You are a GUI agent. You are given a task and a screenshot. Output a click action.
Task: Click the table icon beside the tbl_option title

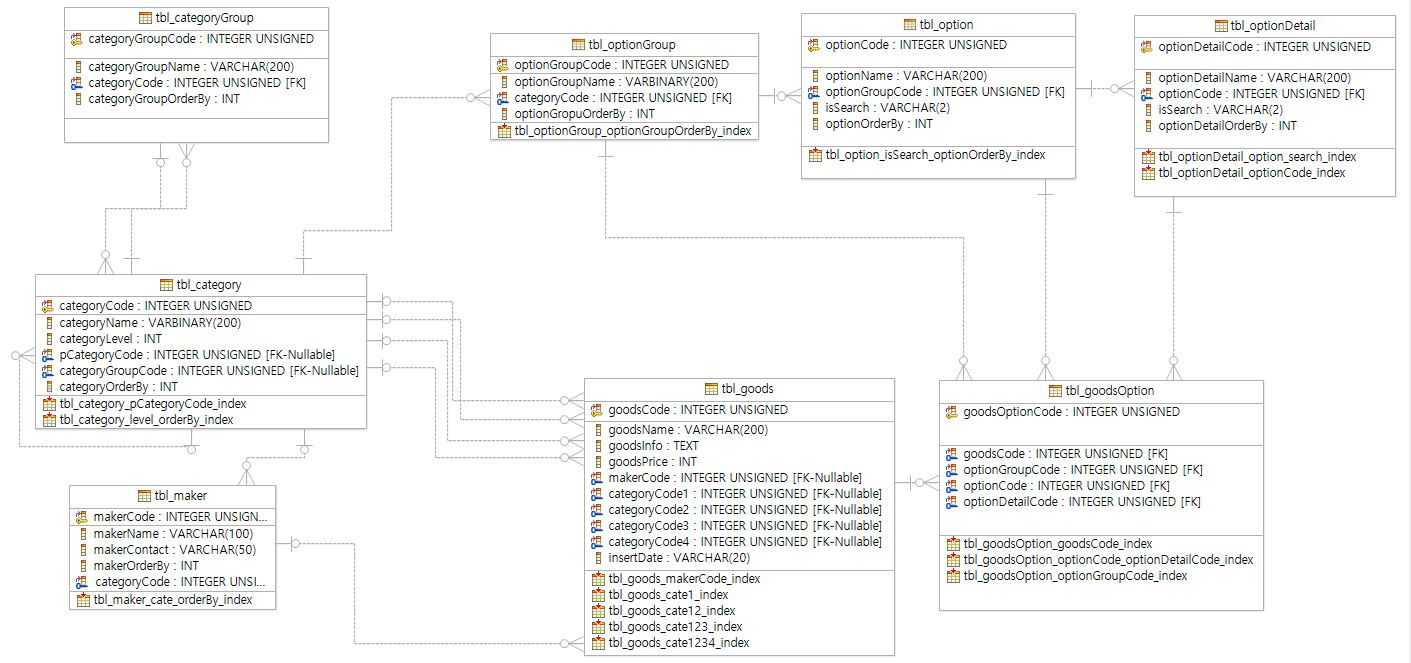click(910, 25)
